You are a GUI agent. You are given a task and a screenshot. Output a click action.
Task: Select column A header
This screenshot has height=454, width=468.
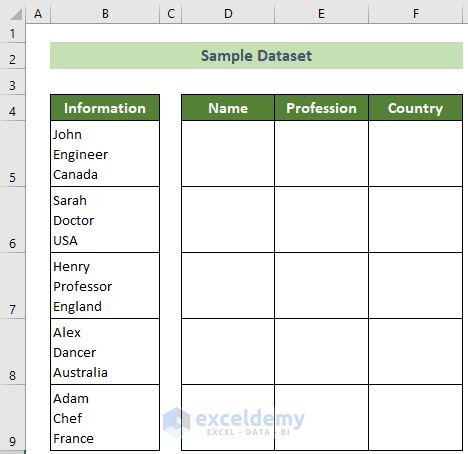point(38,14)
